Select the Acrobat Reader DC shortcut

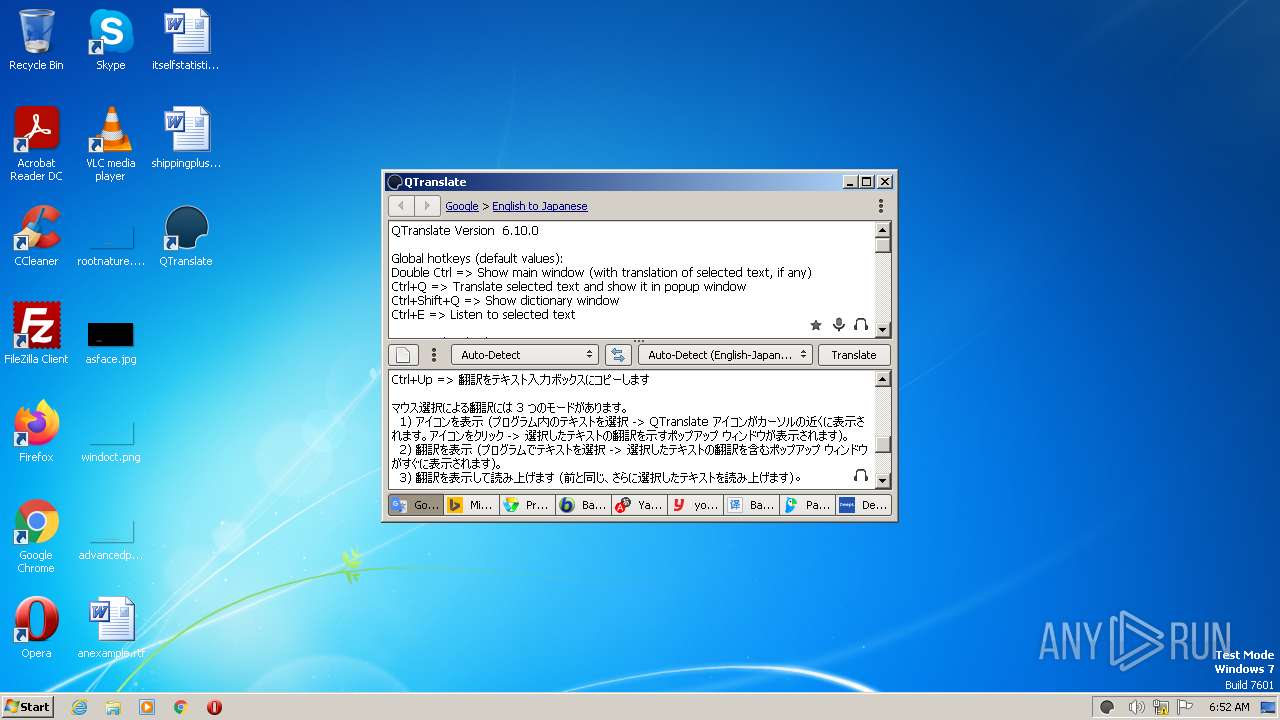pos(36,144)
